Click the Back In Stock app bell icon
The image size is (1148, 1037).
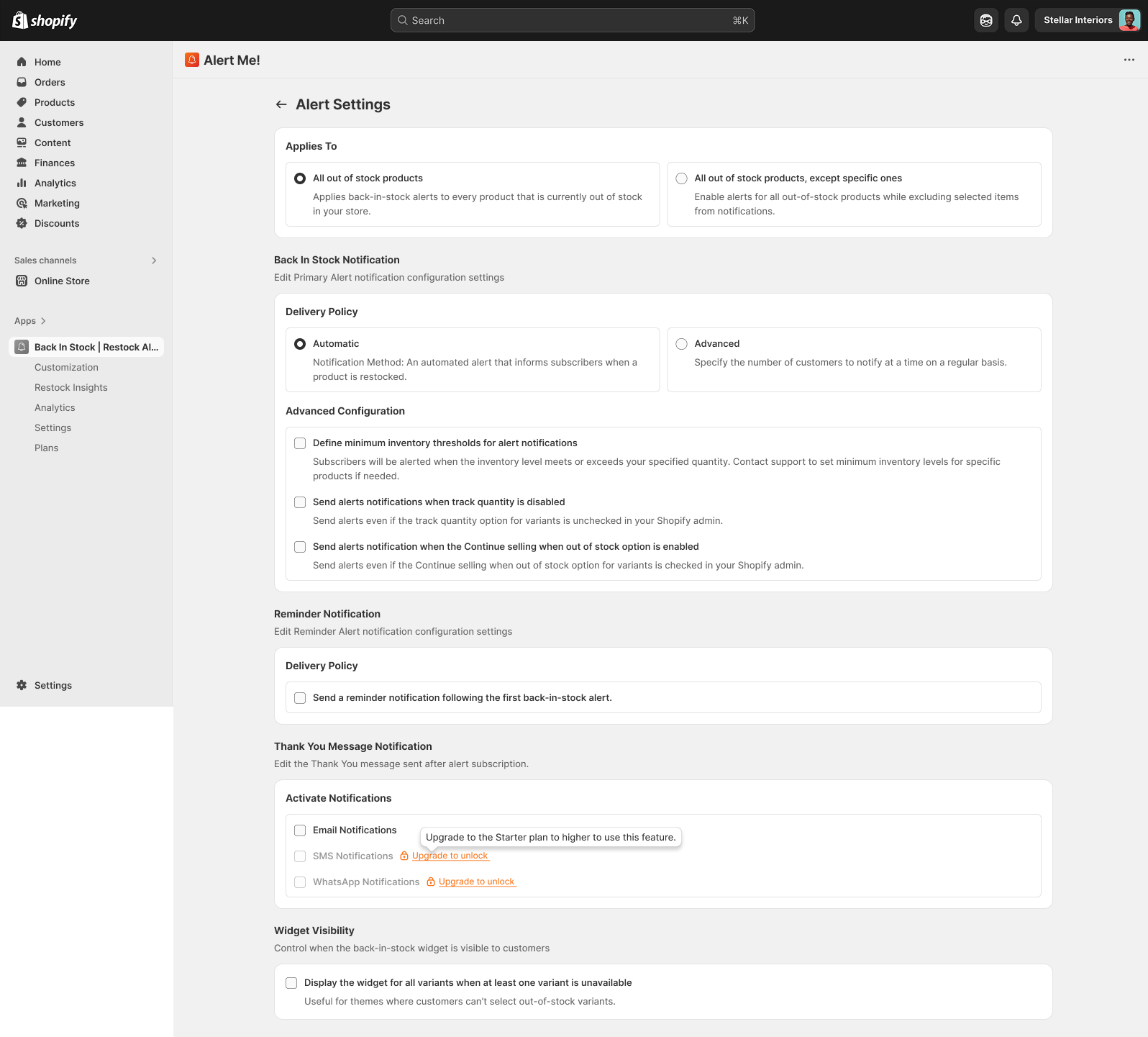pyautogui.click(x=22, y=347)
